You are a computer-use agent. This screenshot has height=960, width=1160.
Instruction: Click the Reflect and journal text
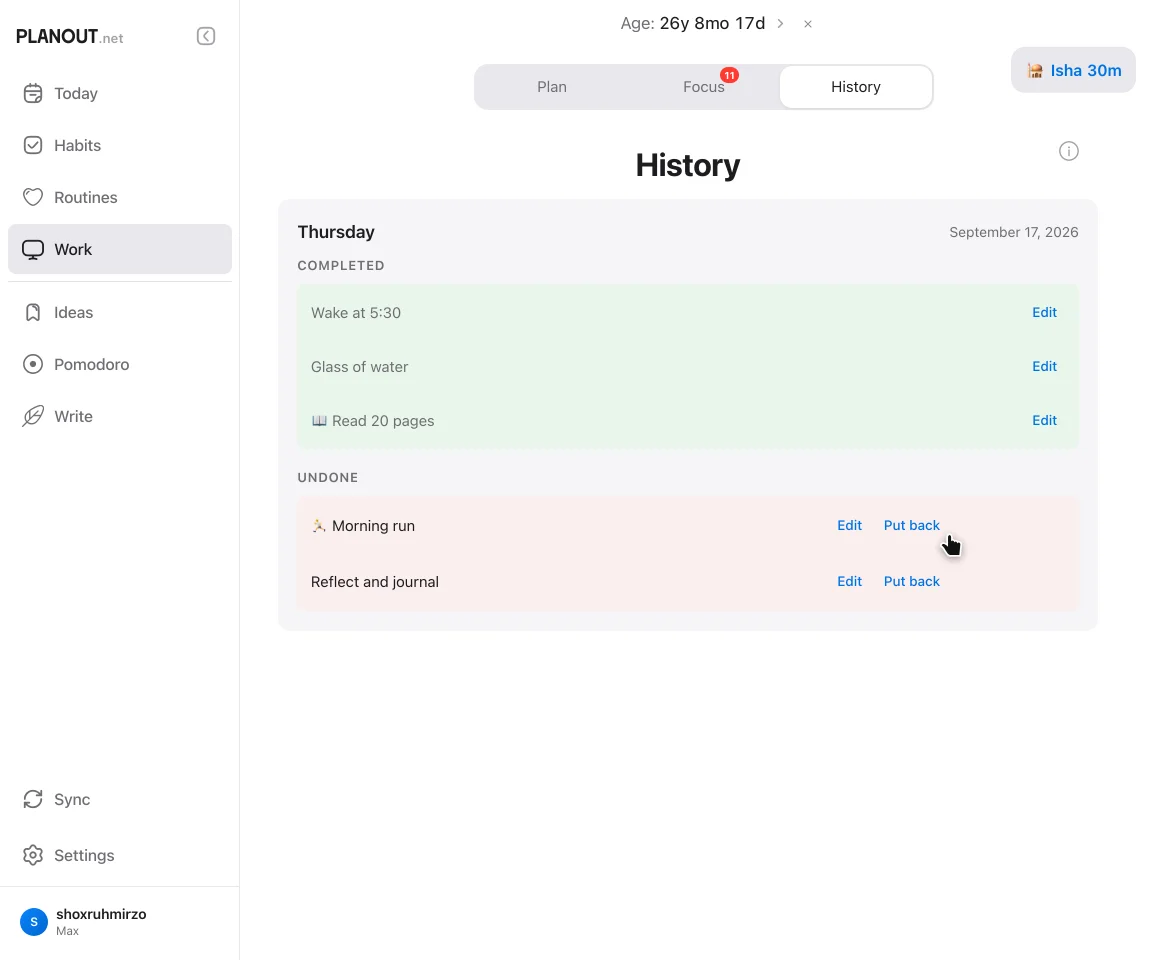pos(374,582)
